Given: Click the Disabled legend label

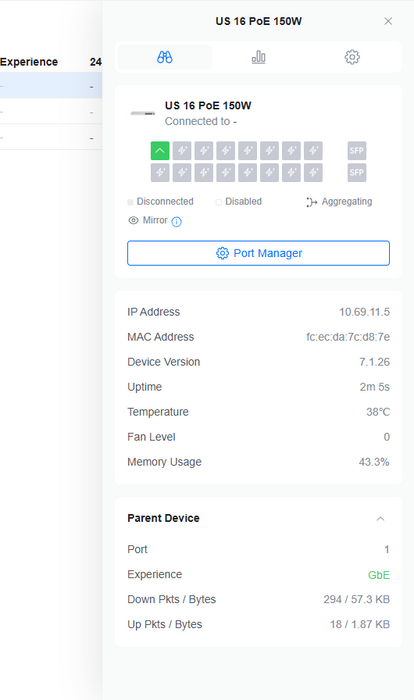Looking at the screenshot, I should [x=243, y=202].
